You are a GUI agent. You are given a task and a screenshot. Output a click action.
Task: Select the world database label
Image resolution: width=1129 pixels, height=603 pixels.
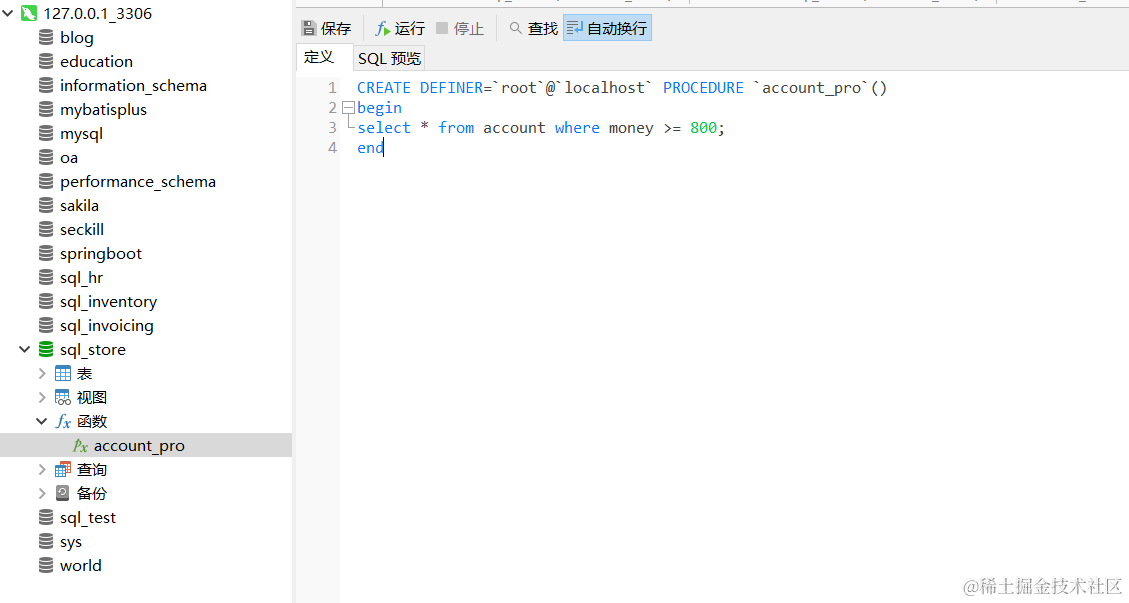(x=81, y=566)
